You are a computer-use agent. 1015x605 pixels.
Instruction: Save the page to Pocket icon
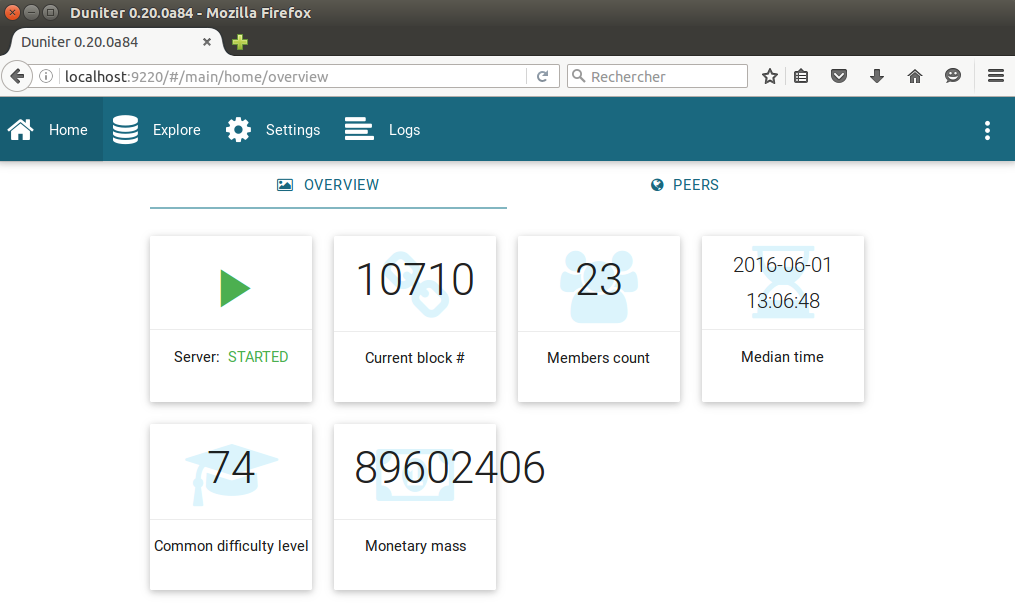839,76
